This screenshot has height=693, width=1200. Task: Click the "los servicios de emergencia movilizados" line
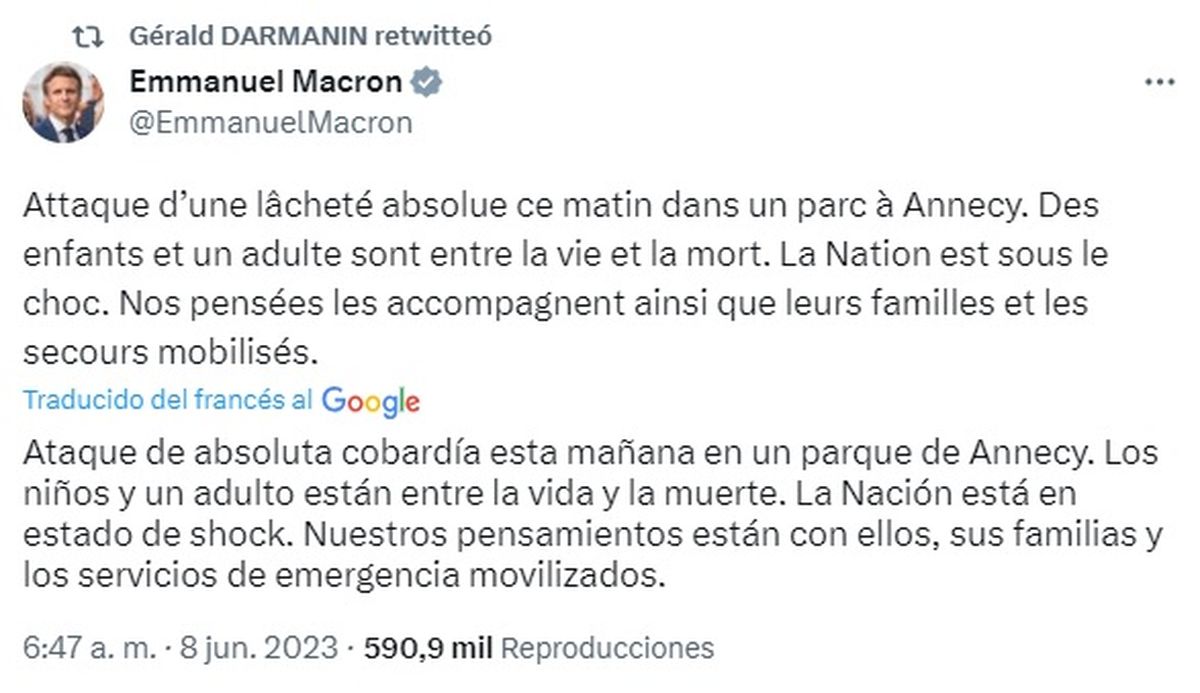coord(343,577)
